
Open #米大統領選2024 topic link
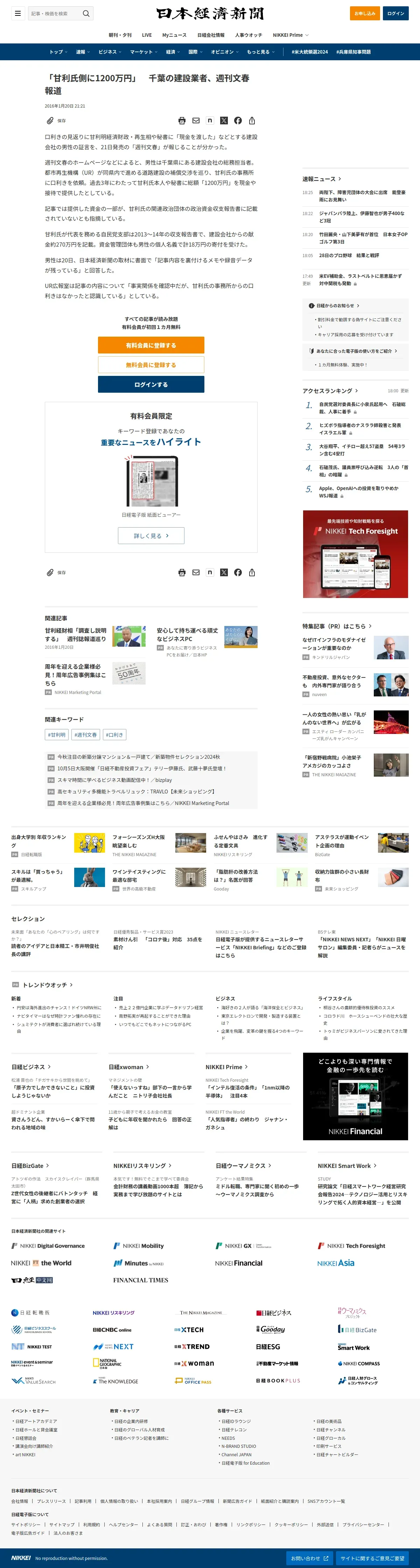309,52
